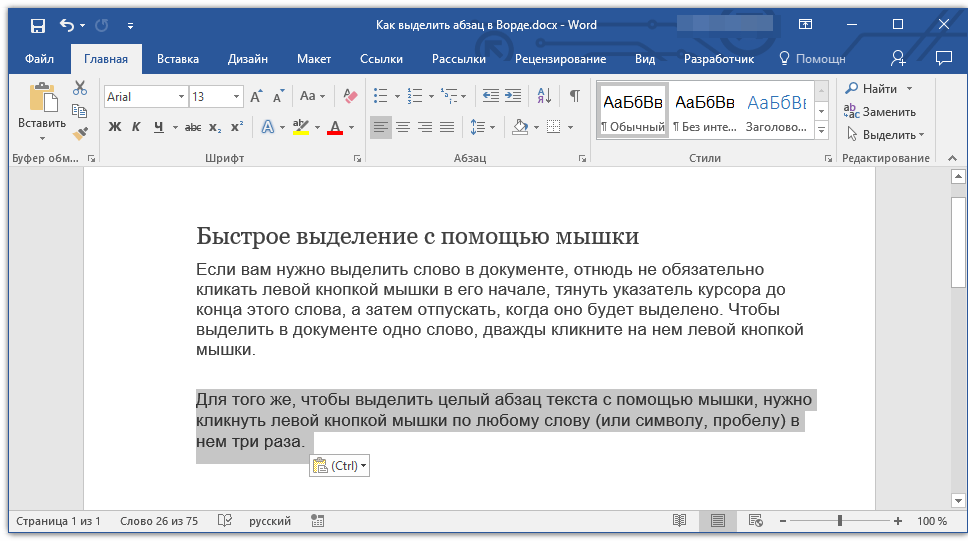The width and height of the screenshot is (968, 541).
Task: Expand the font size dropdown
Action: pos(237,97)
